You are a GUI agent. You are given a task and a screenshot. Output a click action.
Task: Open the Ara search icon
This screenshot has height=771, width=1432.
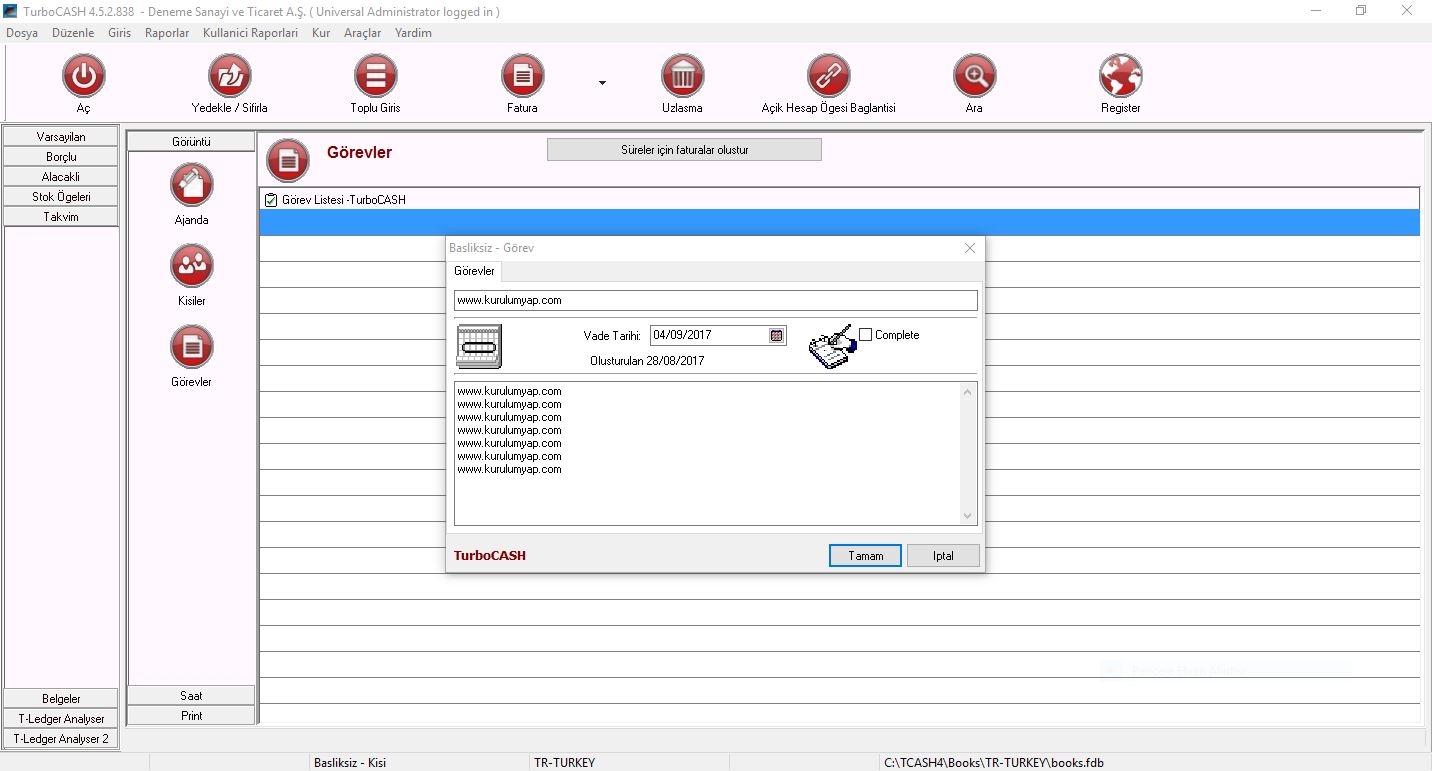(x=974, y=76)
